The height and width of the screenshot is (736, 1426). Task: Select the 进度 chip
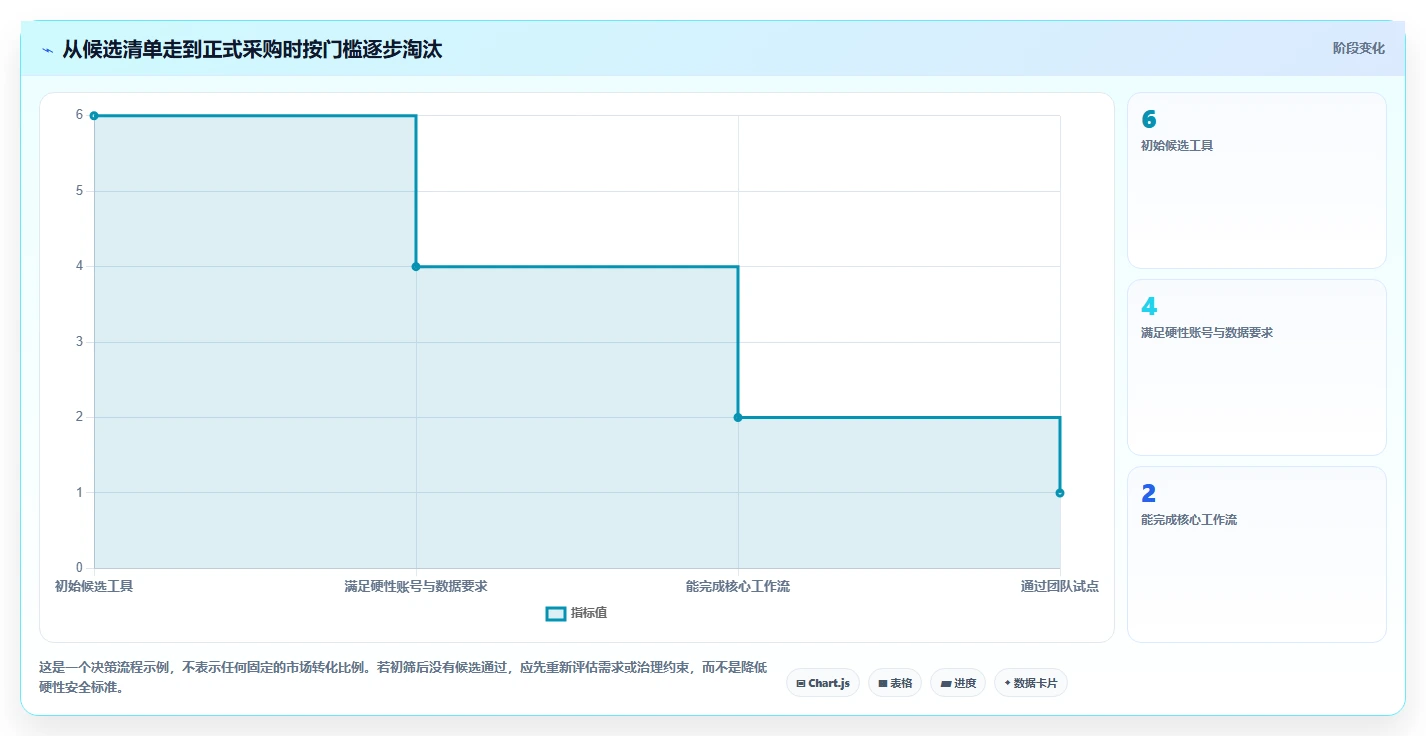point(958,683)
